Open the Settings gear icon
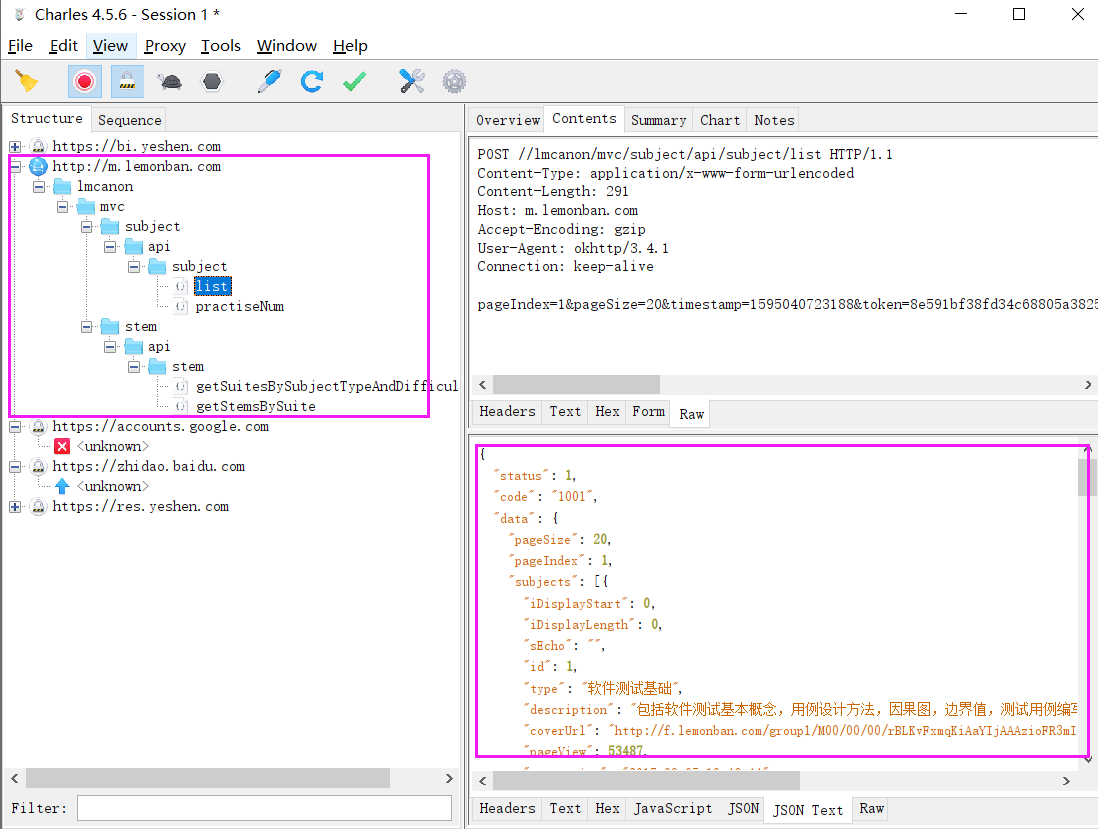Screen dimensions: 1098x829 (x=454, y=81)
